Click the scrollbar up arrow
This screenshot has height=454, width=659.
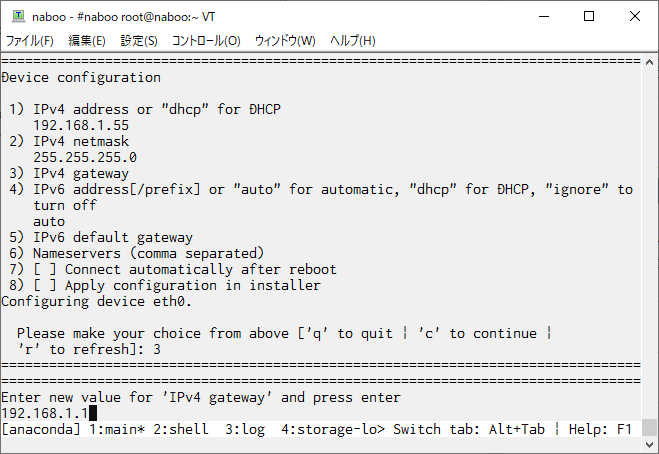(x=649, y=62)
